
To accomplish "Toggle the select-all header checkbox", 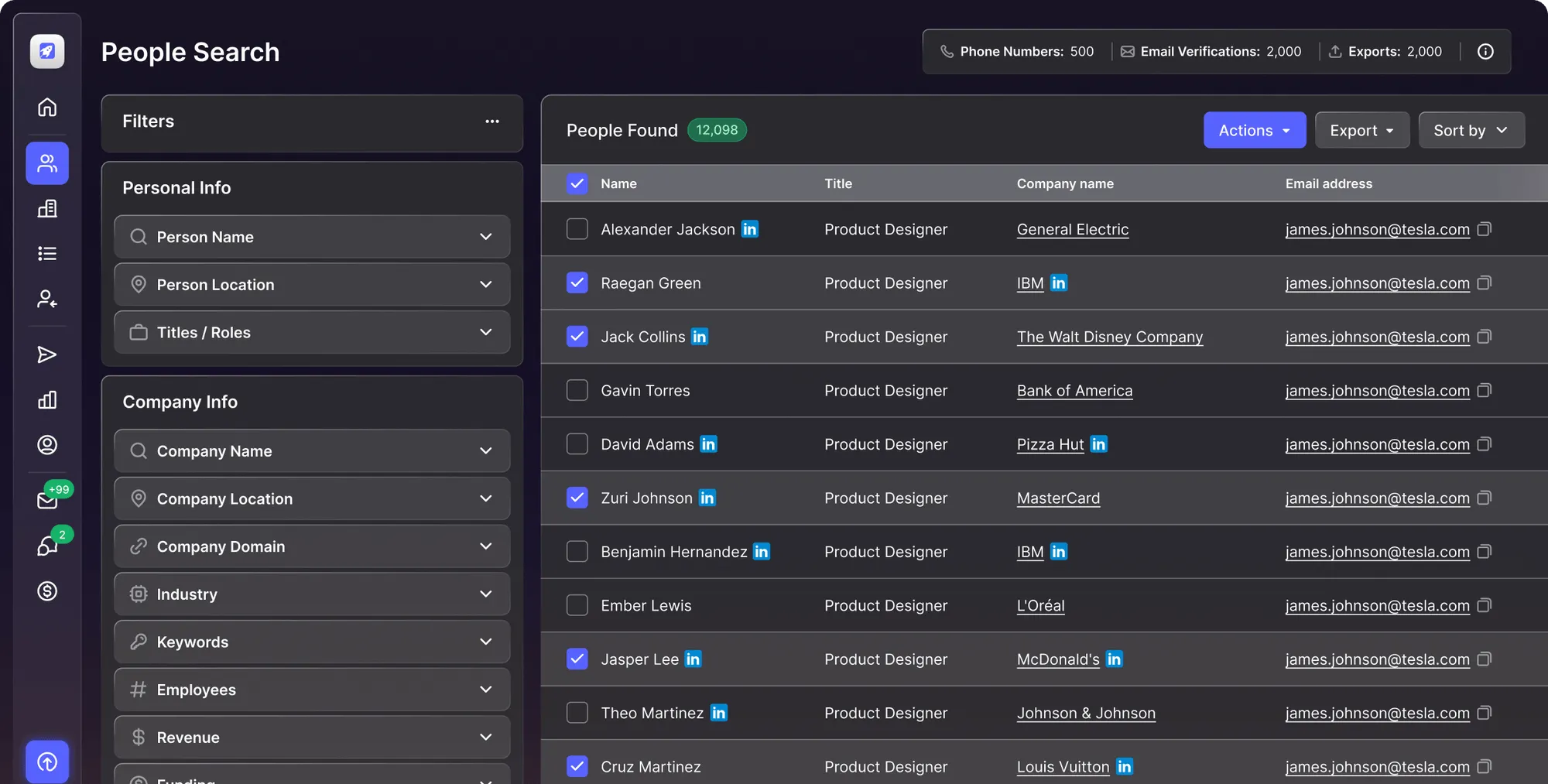I will (x=577, y=183).
